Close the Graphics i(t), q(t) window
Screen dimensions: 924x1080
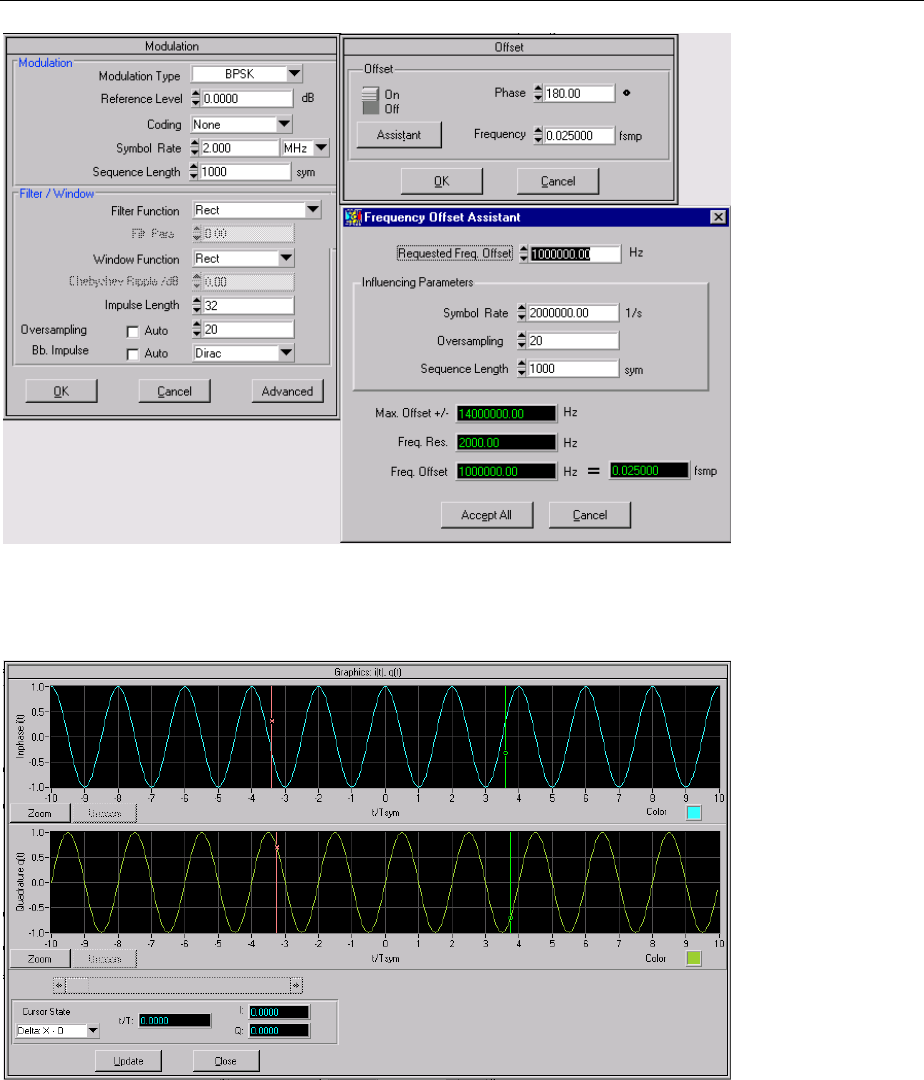point(226,1061)
